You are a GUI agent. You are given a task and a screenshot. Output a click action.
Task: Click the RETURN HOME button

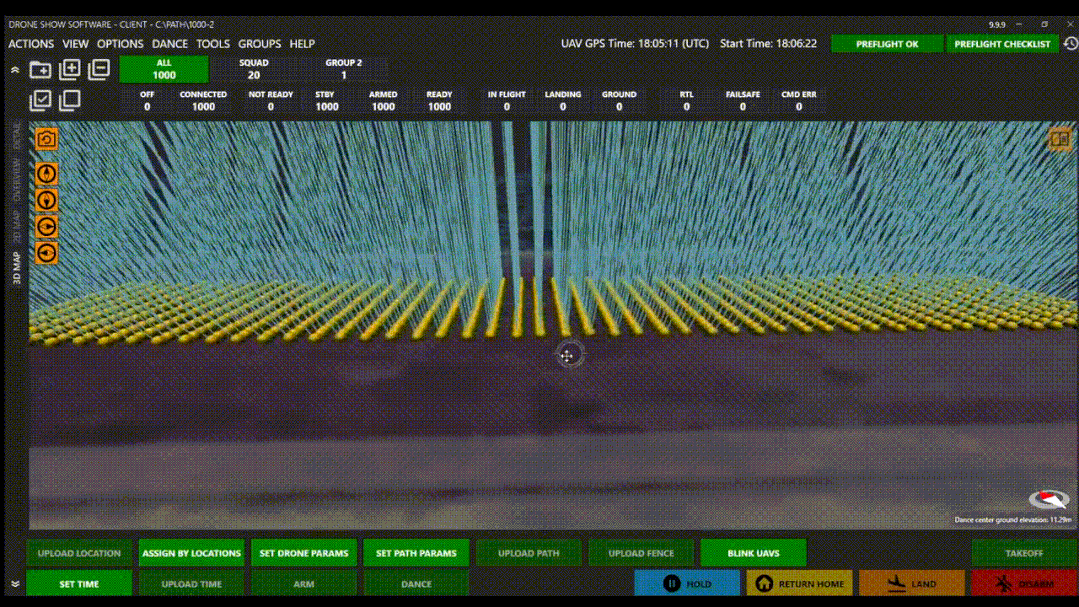tap(799, 583)
